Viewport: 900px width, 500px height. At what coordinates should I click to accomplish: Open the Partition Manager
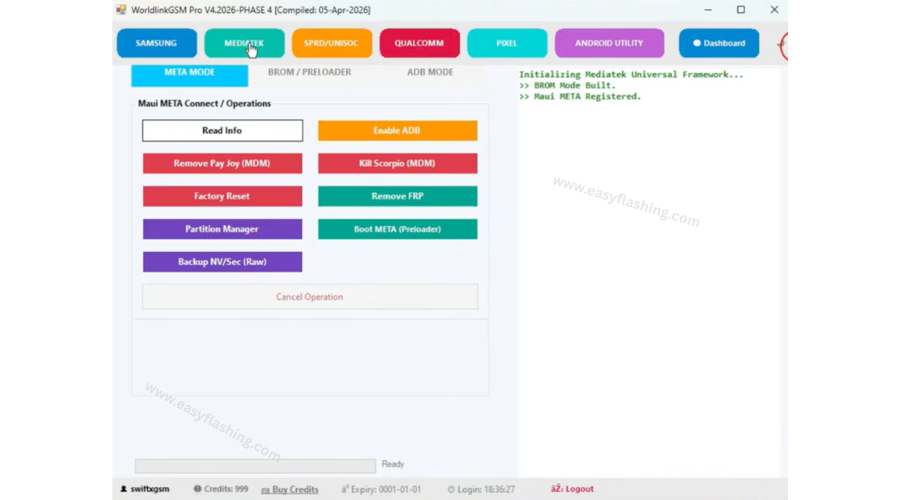coord(222,229)
